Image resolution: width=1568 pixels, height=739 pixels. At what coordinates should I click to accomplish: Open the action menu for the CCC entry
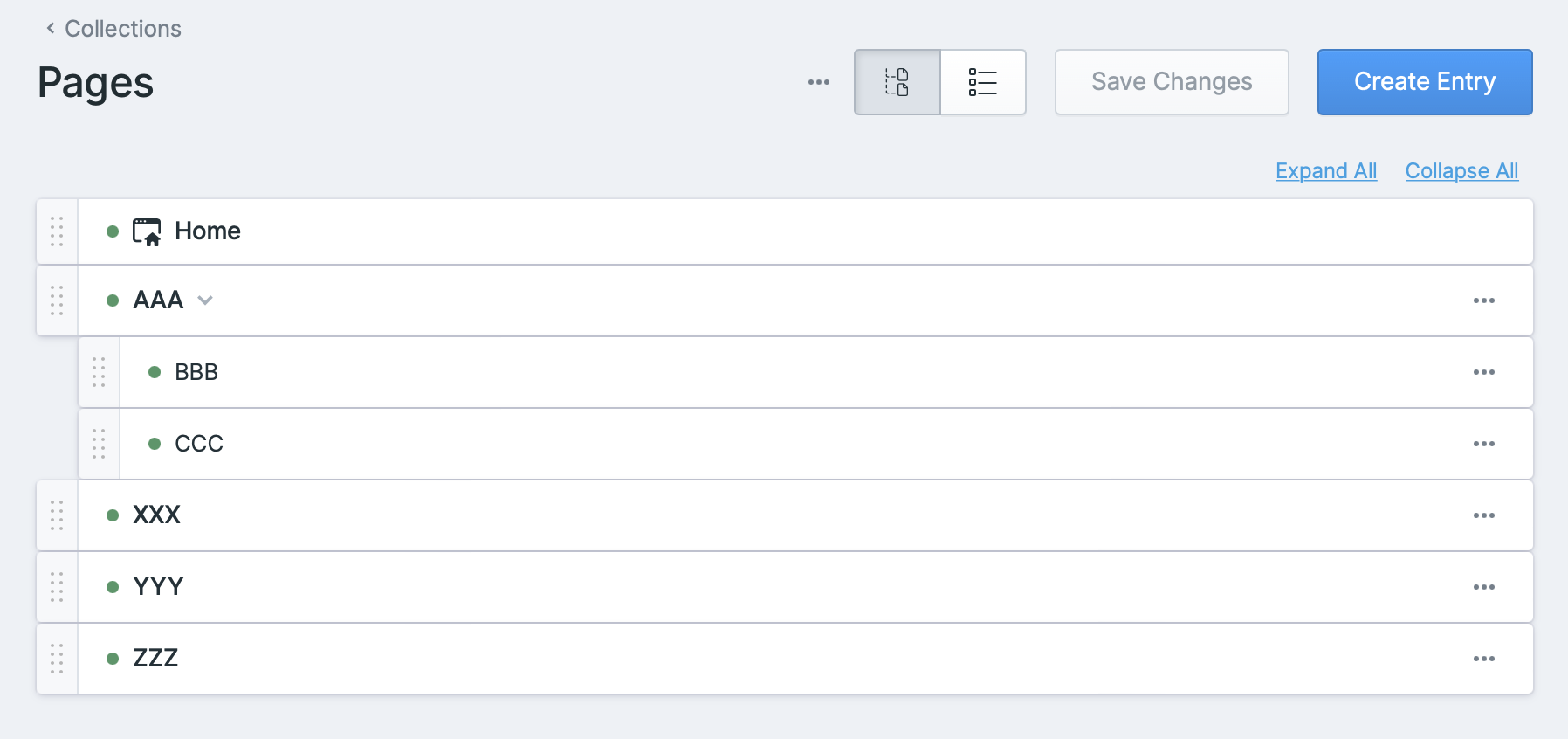pos(1484,443)
